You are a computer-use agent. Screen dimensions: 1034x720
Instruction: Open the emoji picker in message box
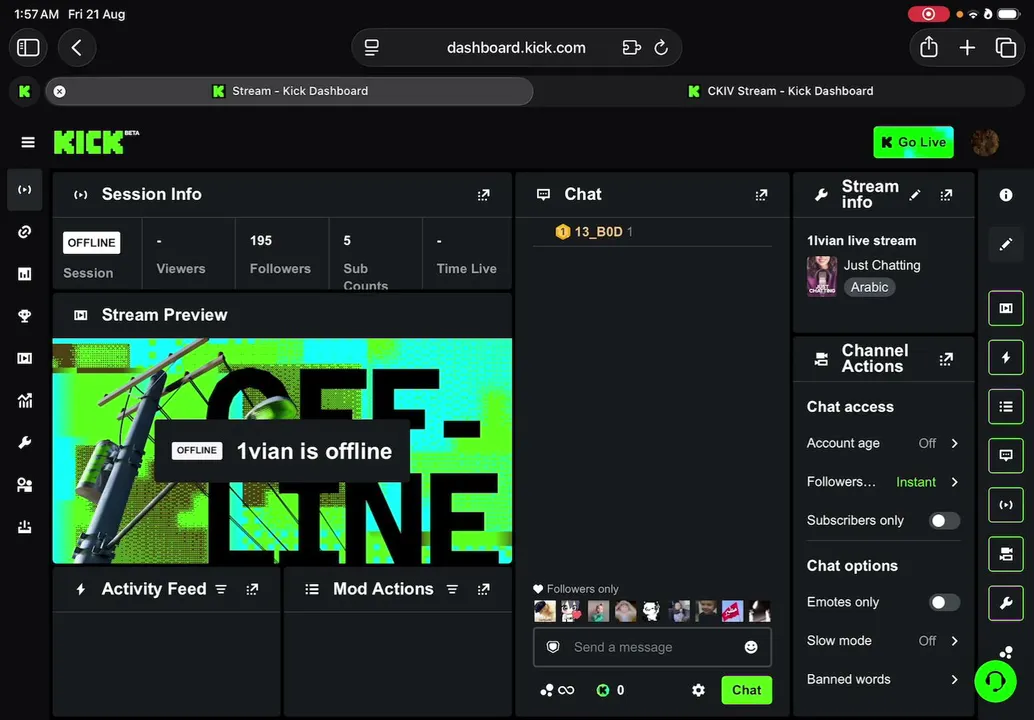coord(750,647)
